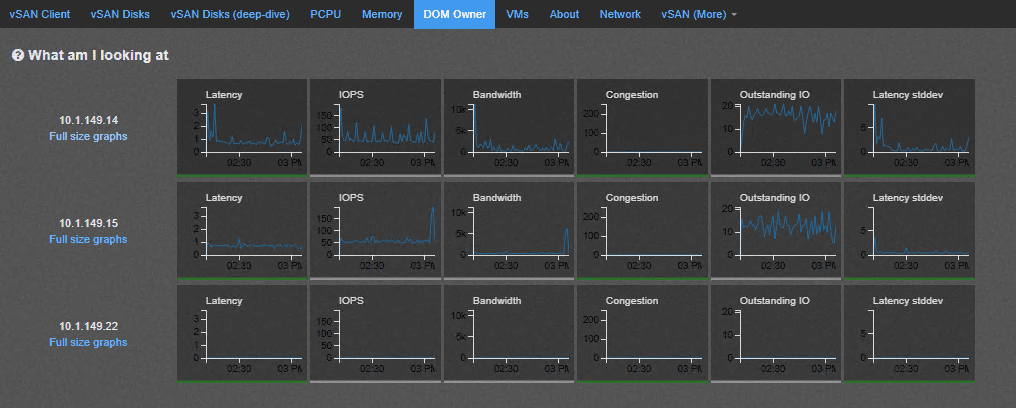Click the host label 10.1.149.14

click(88, 120)
